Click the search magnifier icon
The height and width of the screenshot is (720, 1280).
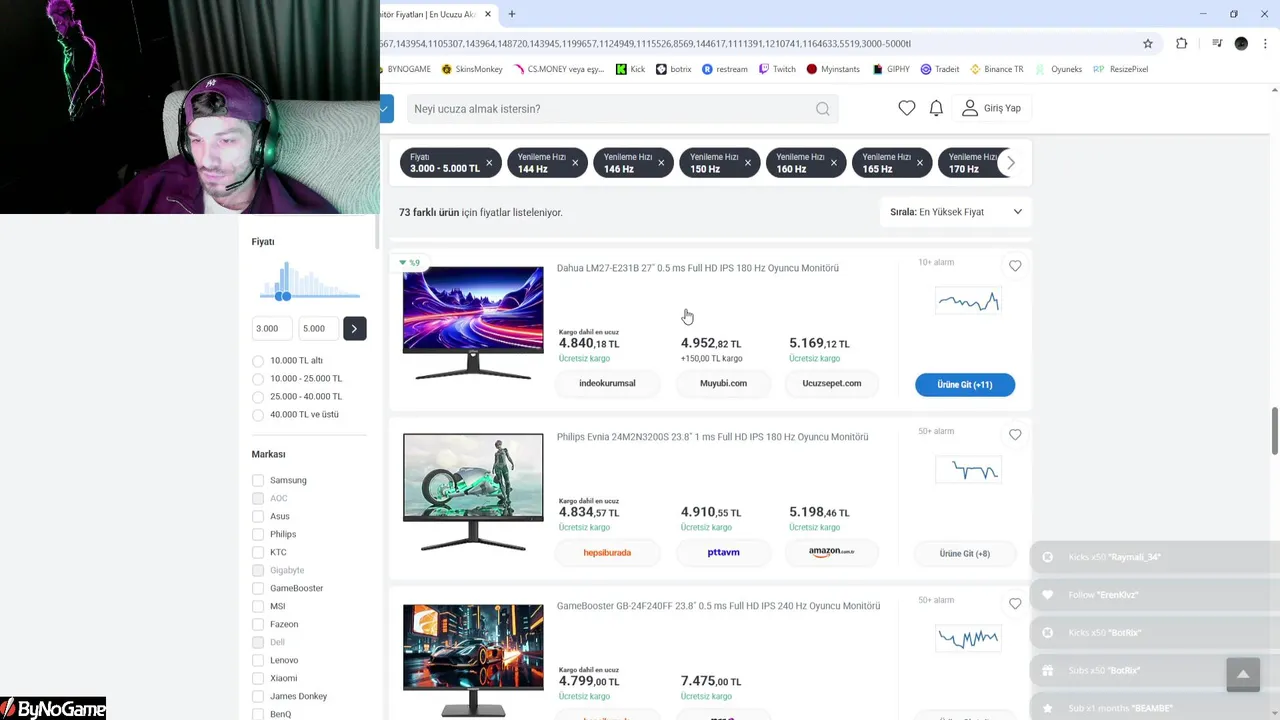tap(822, 109)
